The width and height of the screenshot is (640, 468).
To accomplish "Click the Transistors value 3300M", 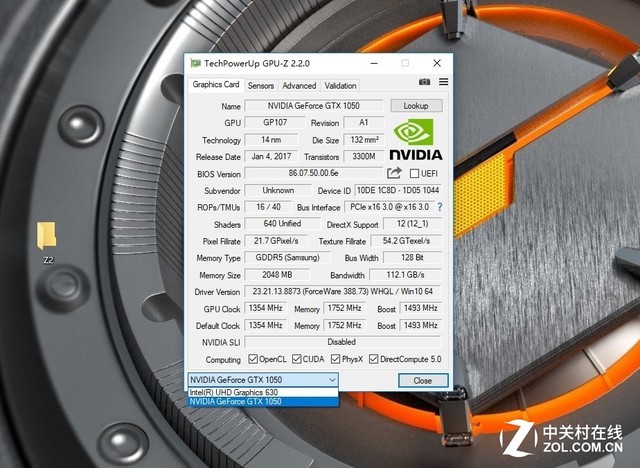I will (x=363, y=156).
